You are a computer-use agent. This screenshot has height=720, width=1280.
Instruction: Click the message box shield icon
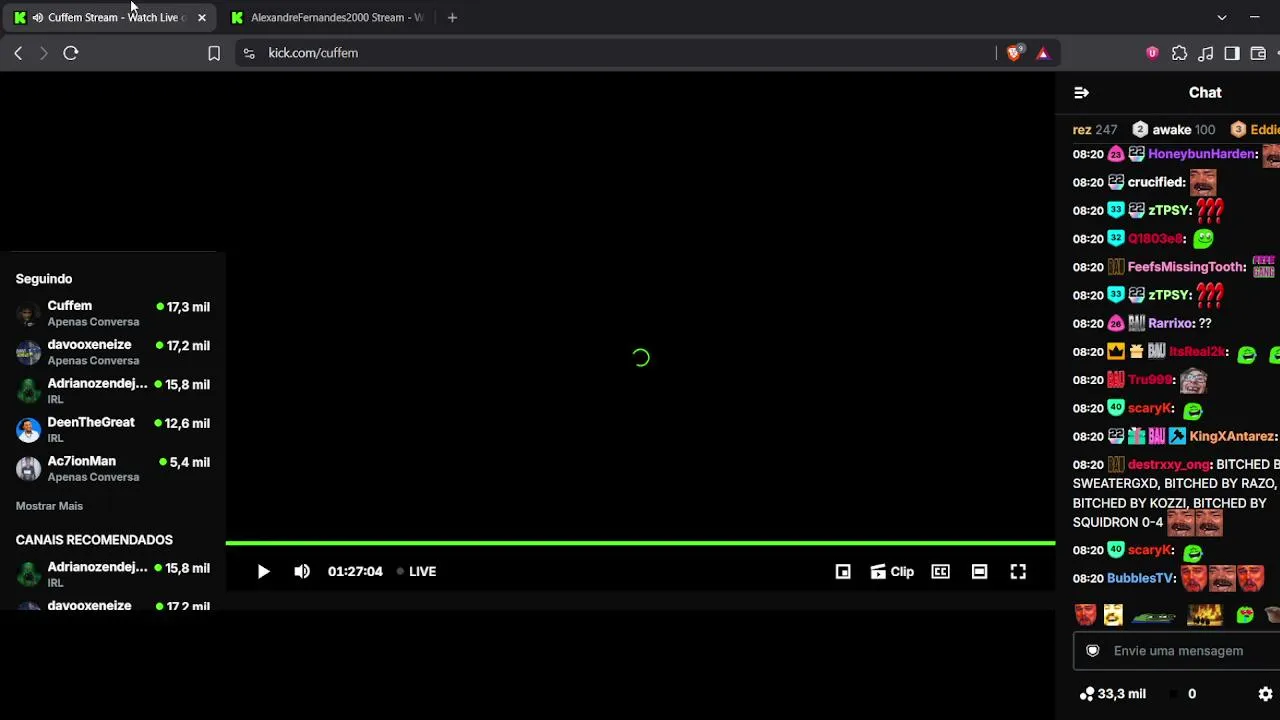[1093, 651]
